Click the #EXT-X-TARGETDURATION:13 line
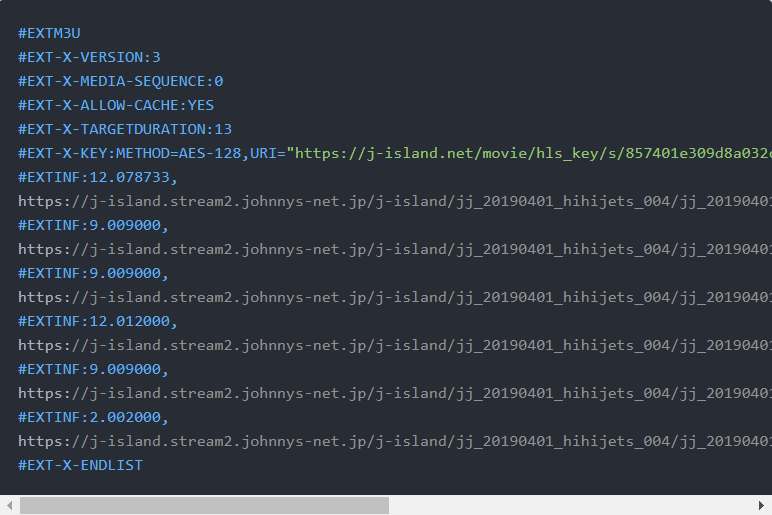Image resolution: width=772 pixels, height=515 pixels. [x=125, y=129]
